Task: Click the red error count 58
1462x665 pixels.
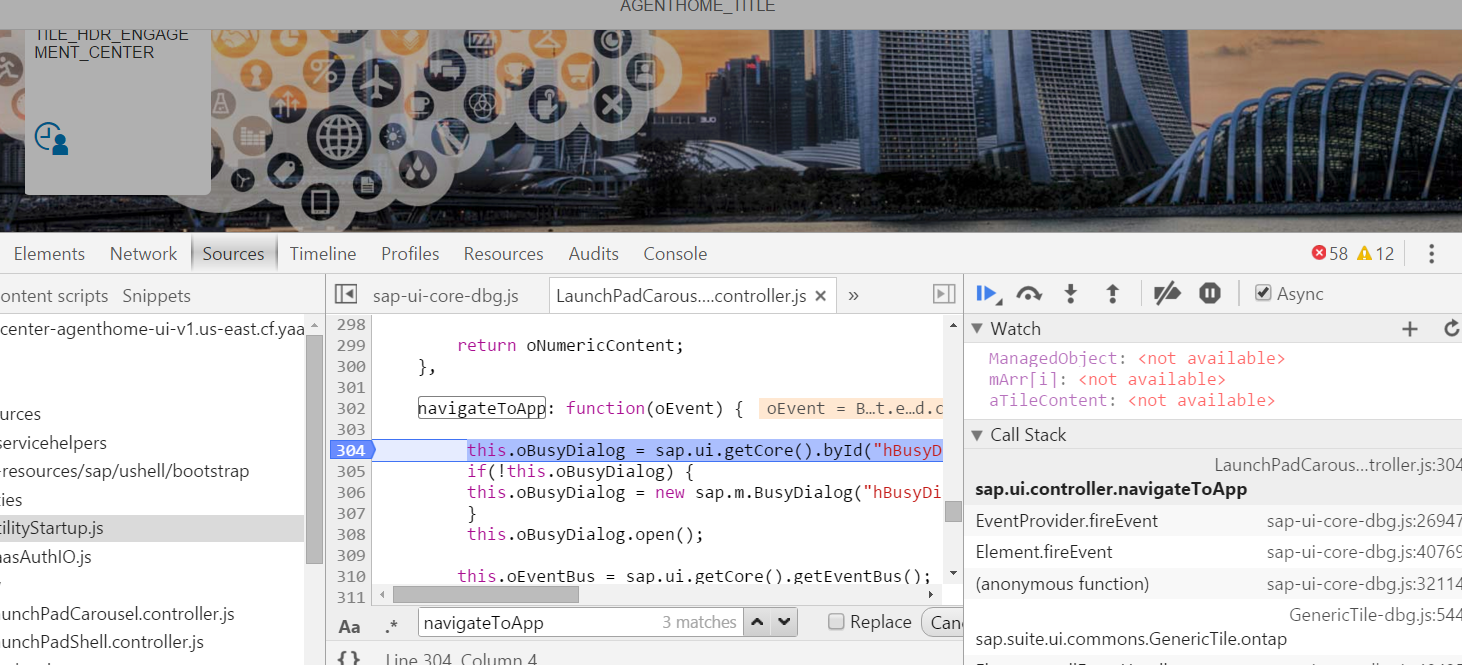Action: pyautogui.click(x=1330, y=254)
